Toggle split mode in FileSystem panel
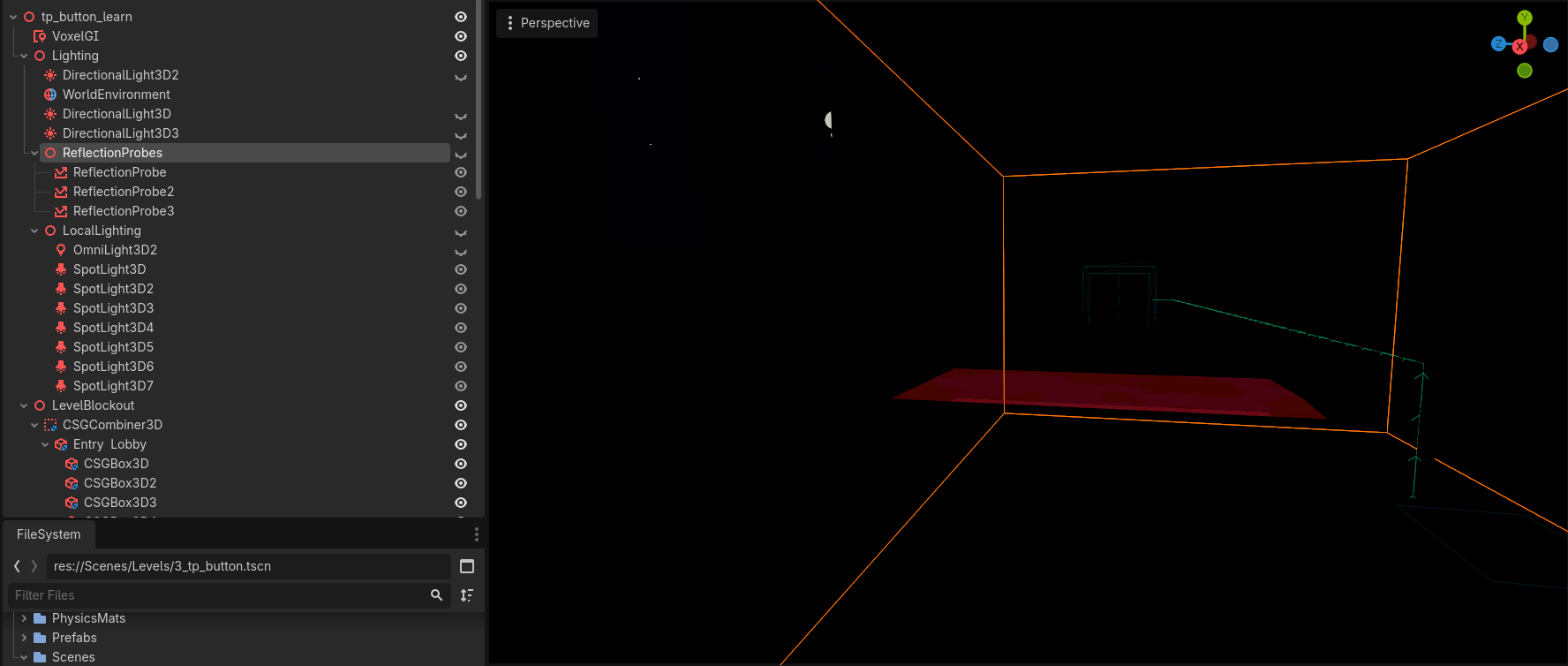1568x666 pixels. pos(467,566)
